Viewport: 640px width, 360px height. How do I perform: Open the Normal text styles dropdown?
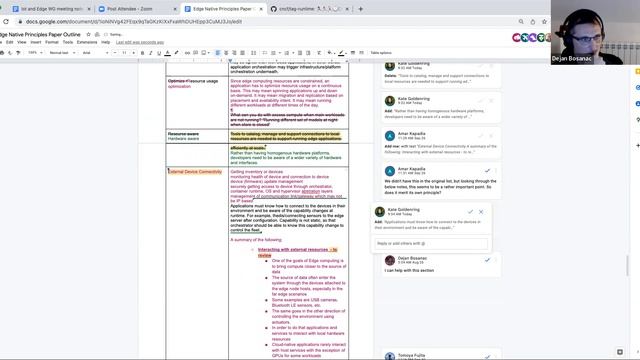click(62, 53)
